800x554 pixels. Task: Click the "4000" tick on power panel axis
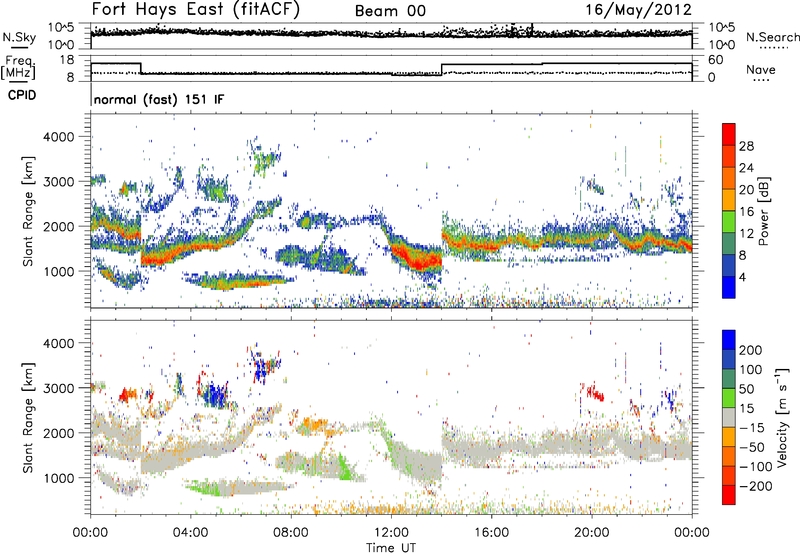59,137
